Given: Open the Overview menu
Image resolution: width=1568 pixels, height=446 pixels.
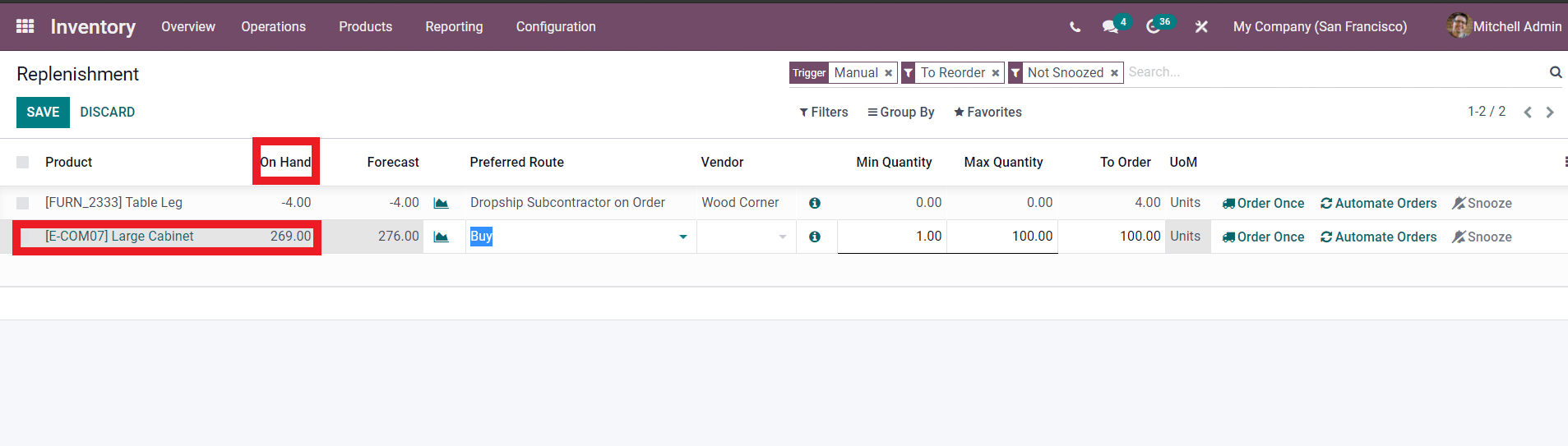Looking at the screenshot, I should (188, 26).
